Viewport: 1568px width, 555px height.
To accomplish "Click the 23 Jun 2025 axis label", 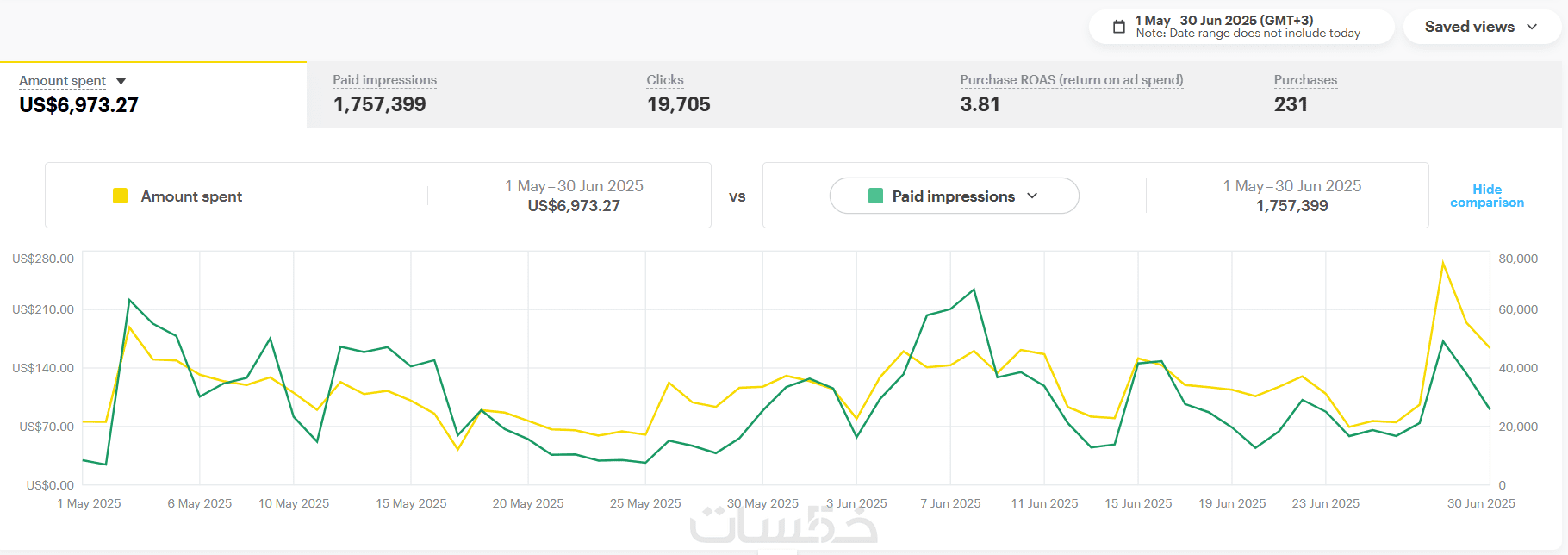I will pyautogui.click(x=1325, y=503).
